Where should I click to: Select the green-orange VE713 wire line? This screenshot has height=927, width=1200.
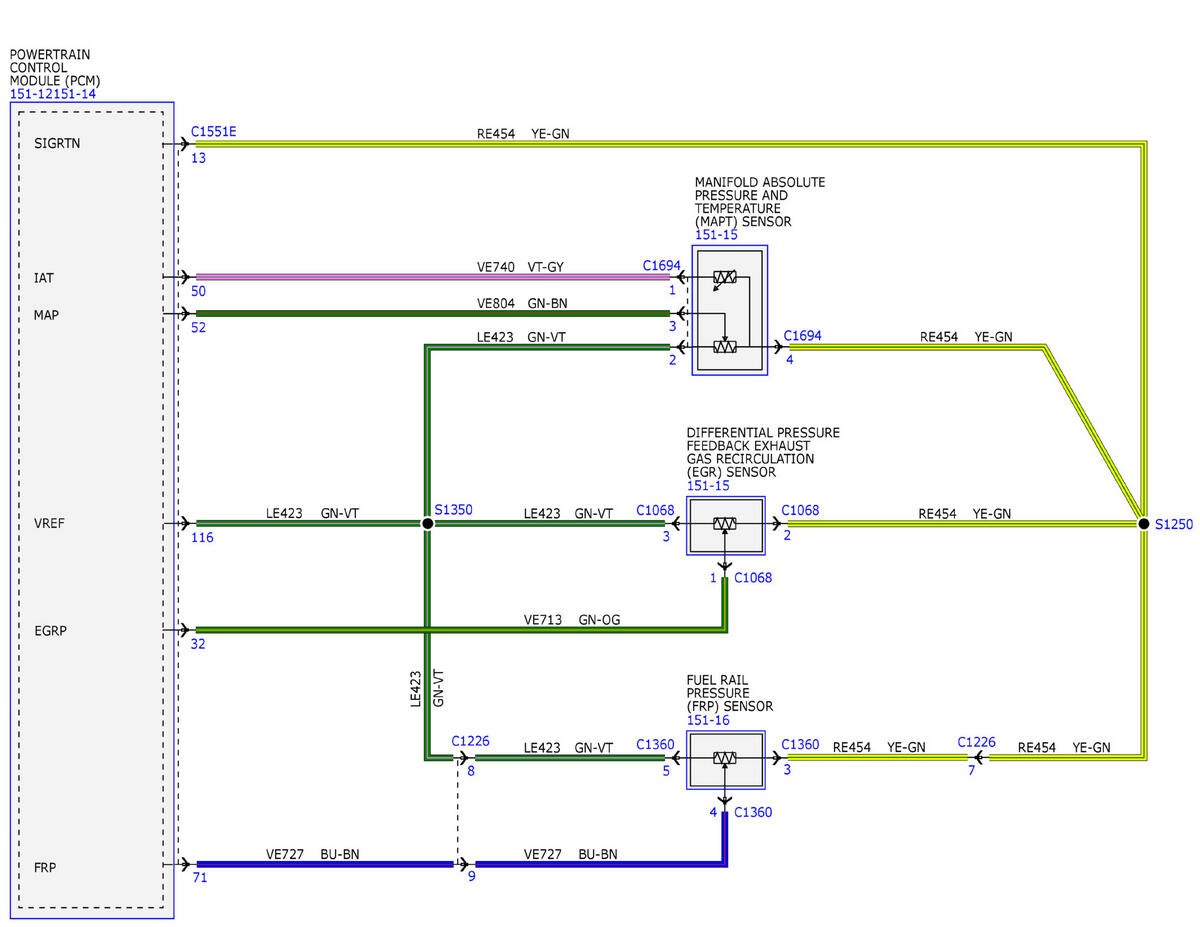click(x=460, y=631)
